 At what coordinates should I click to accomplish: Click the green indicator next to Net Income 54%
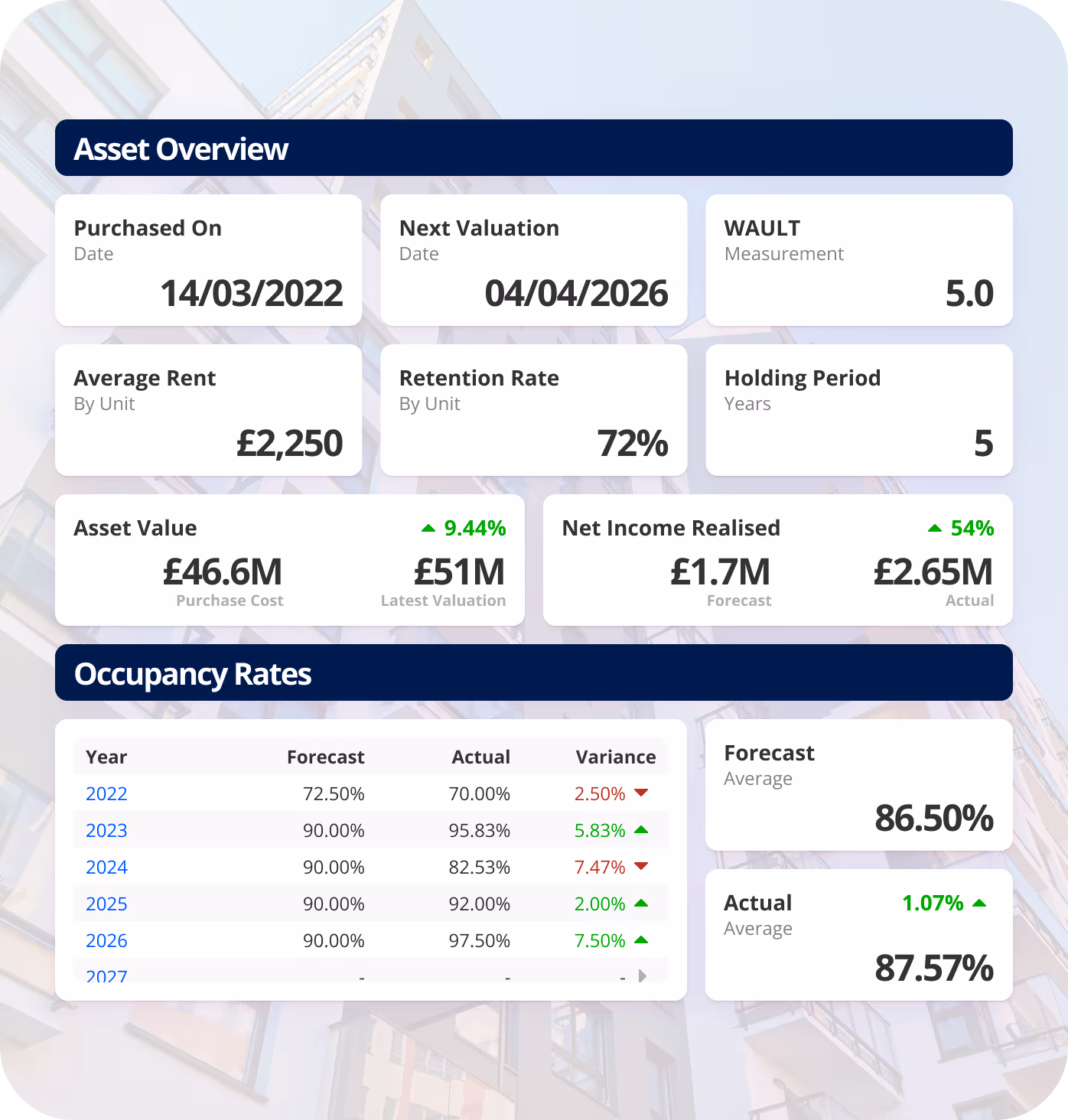tap(935, 528)
